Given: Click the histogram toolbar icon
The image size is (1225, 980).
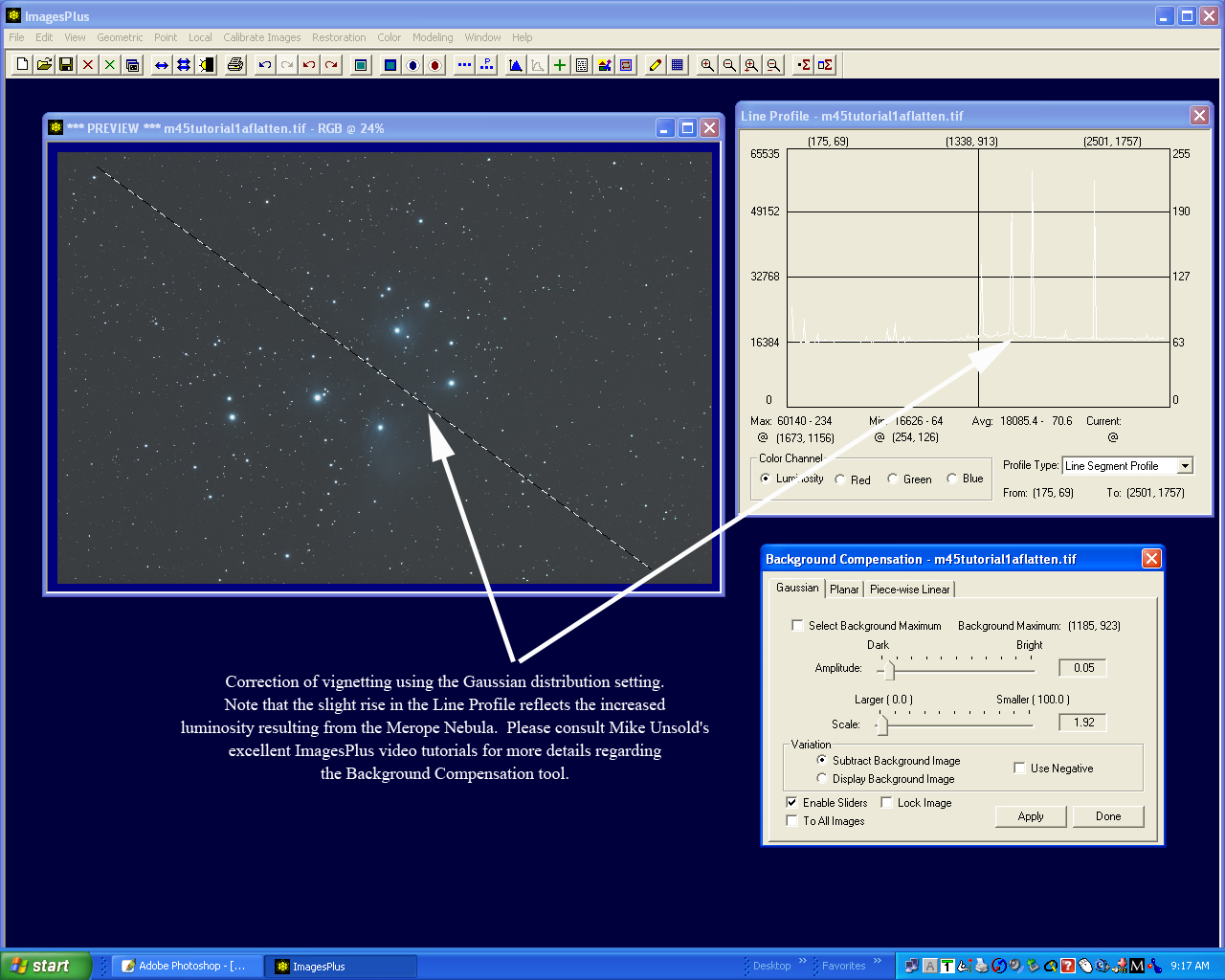Looking at the screenshot, I should tap(516, 65).
